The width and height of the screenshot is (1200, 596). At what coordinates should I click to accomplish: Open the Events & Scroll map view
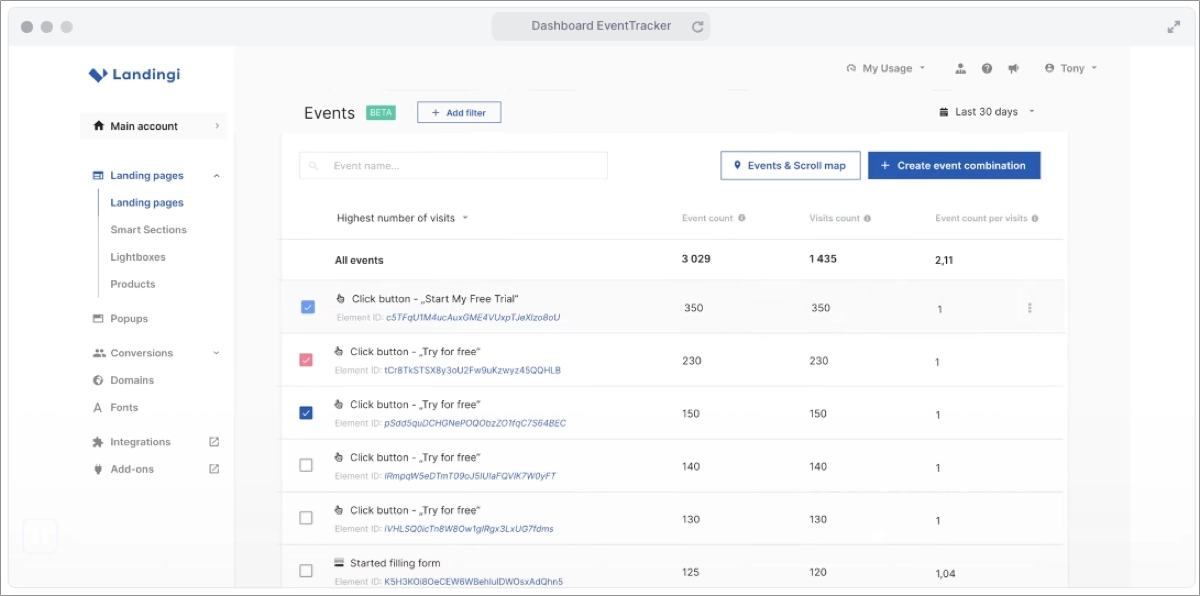pyautogui.click(x=790, y=165)
